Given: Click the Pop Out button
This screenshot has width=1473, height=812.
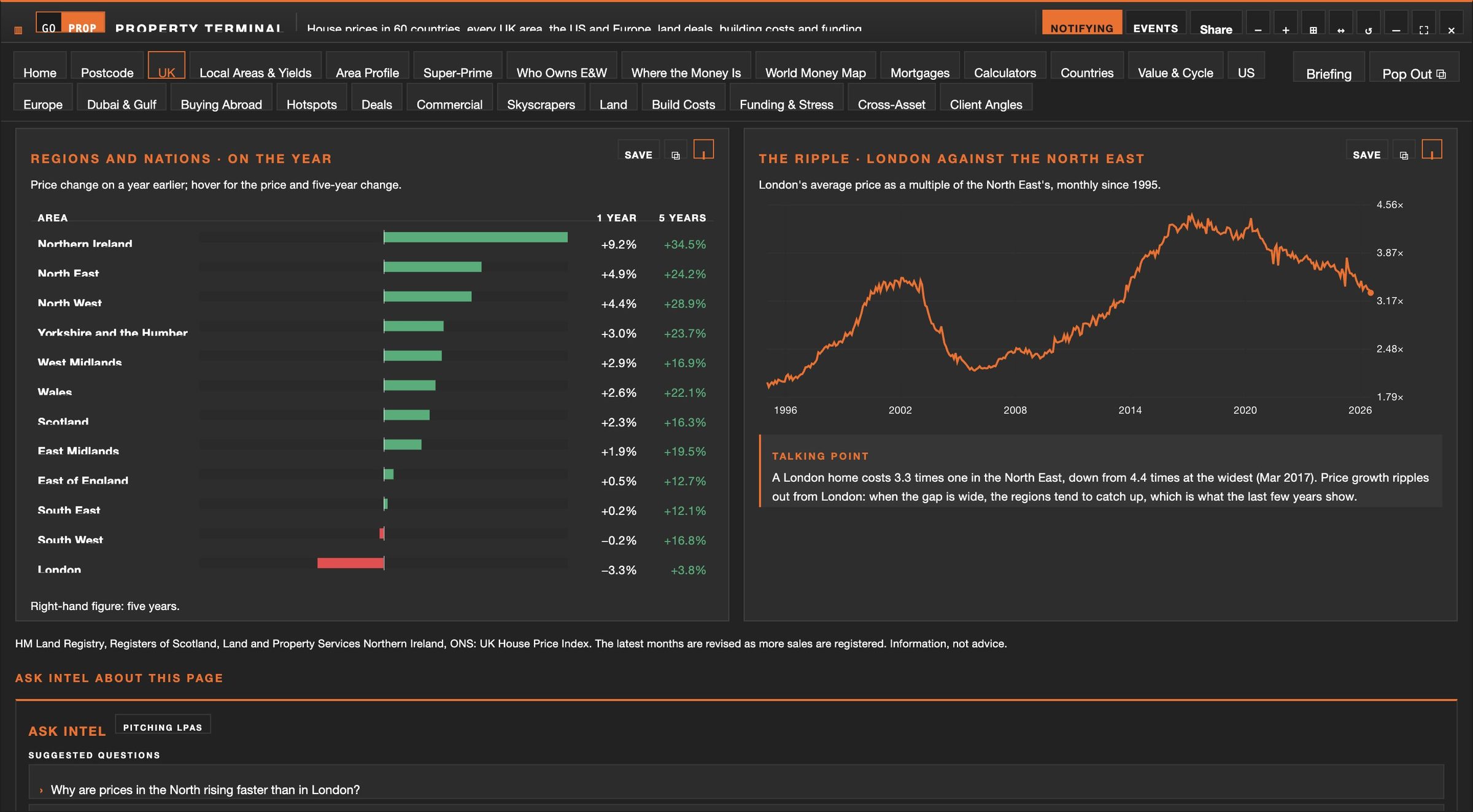Looking at the screenshot, I should point(1413,67).
